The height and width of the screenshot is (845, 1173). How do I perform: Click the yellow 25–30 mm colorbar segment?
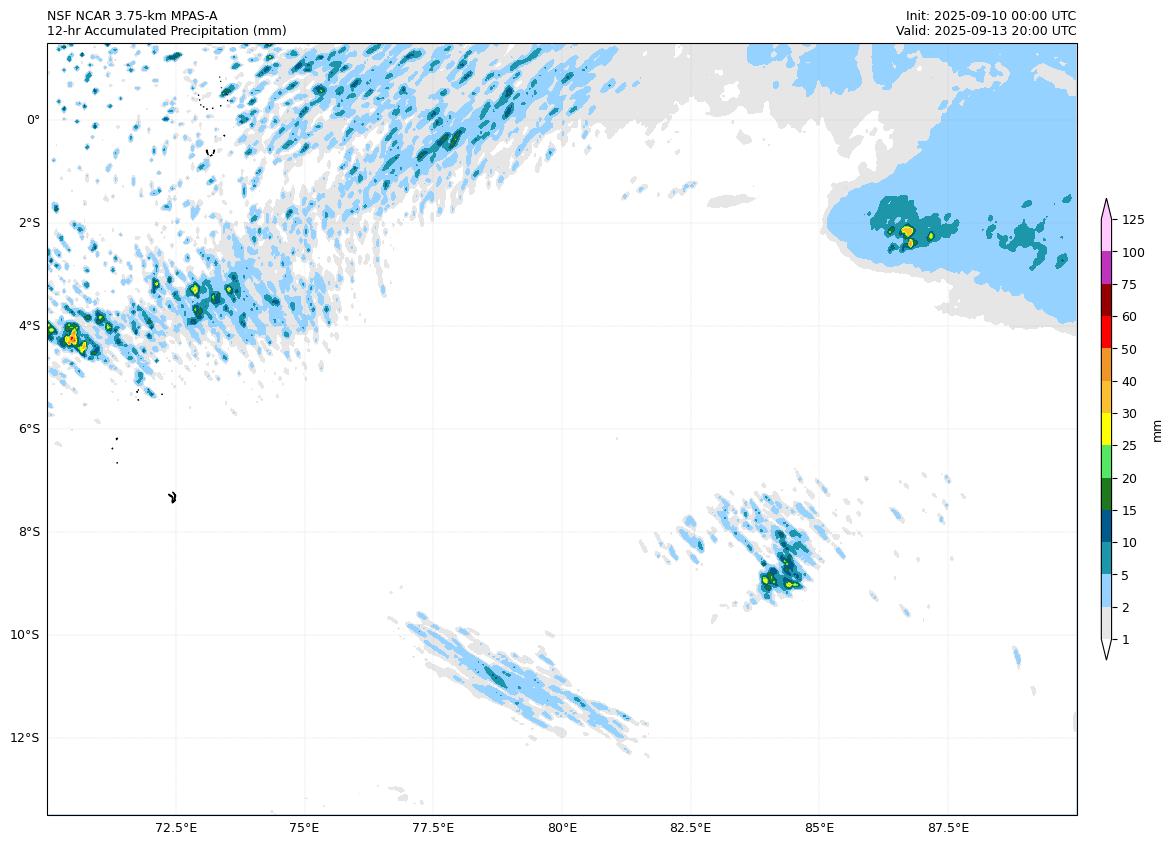point(1106,429)
